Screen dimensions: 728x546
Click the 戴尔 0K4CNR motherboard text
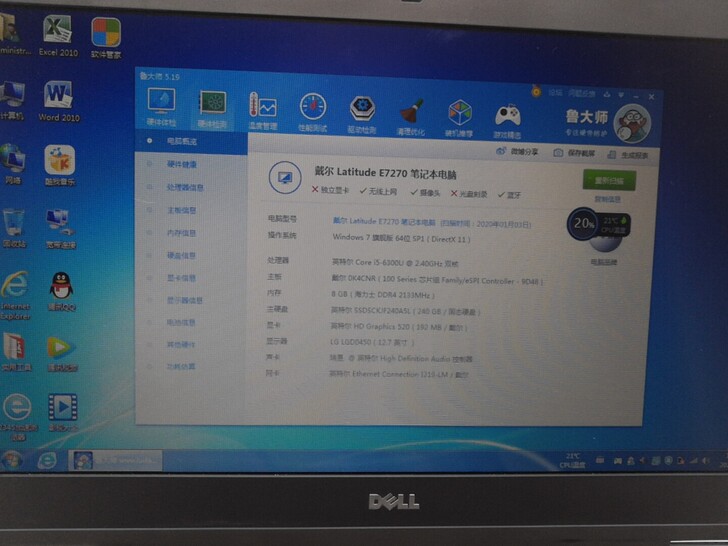tap(436, 280)
